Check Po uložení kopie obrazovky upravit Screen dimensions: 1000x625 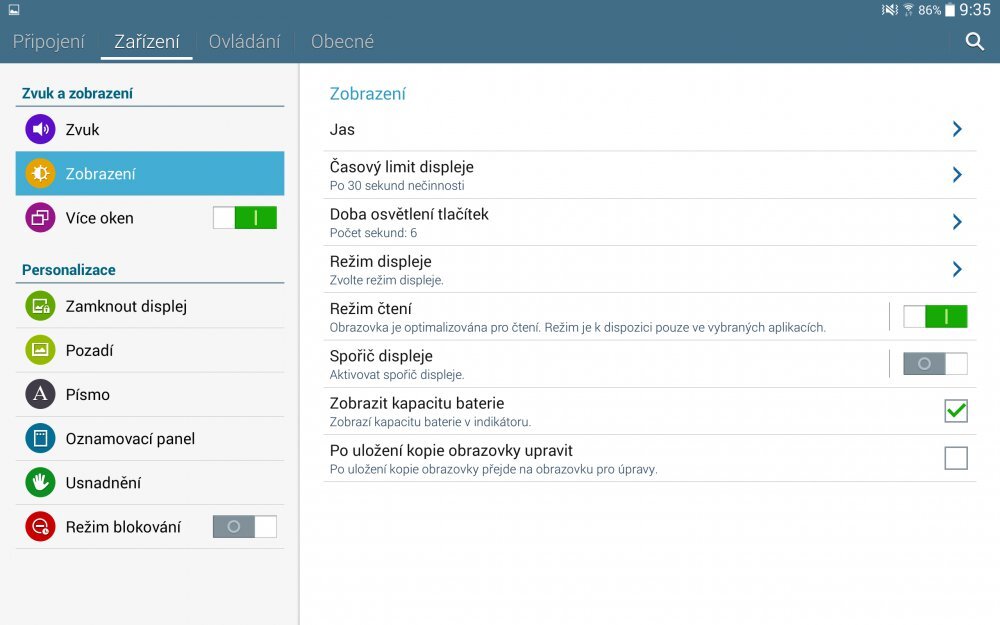956,458
